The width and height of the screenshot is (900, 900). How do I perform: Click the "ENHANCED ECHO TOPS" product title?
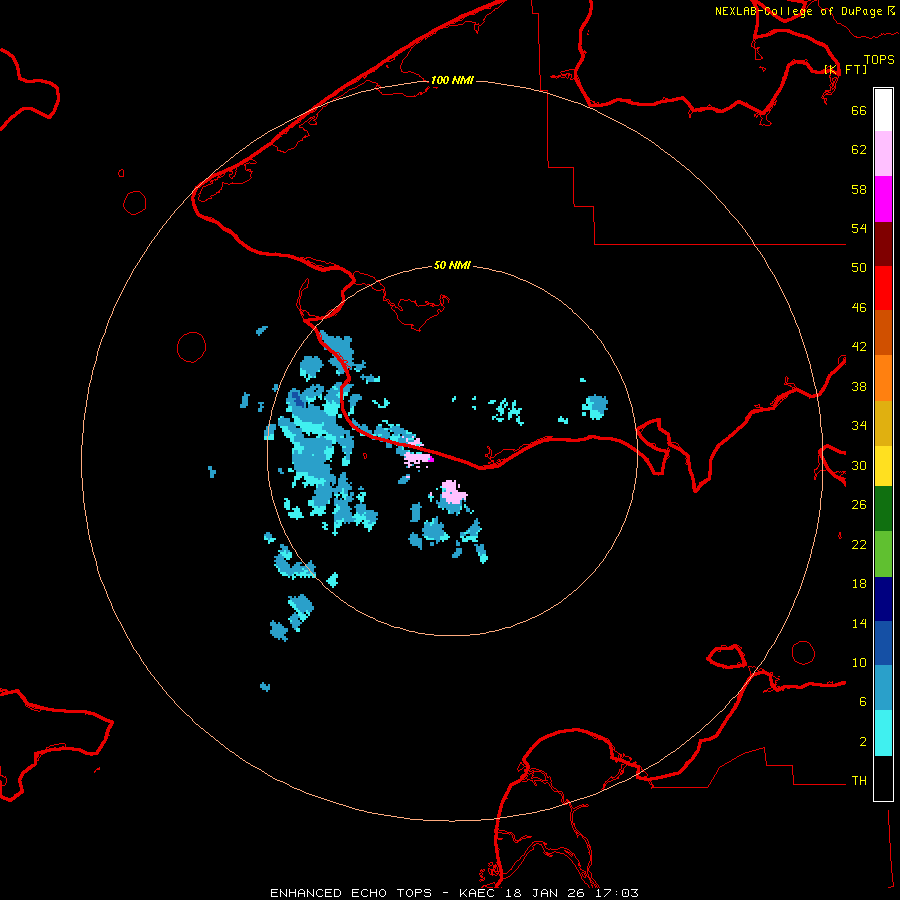pyautogui.click(x=351, y=893)
